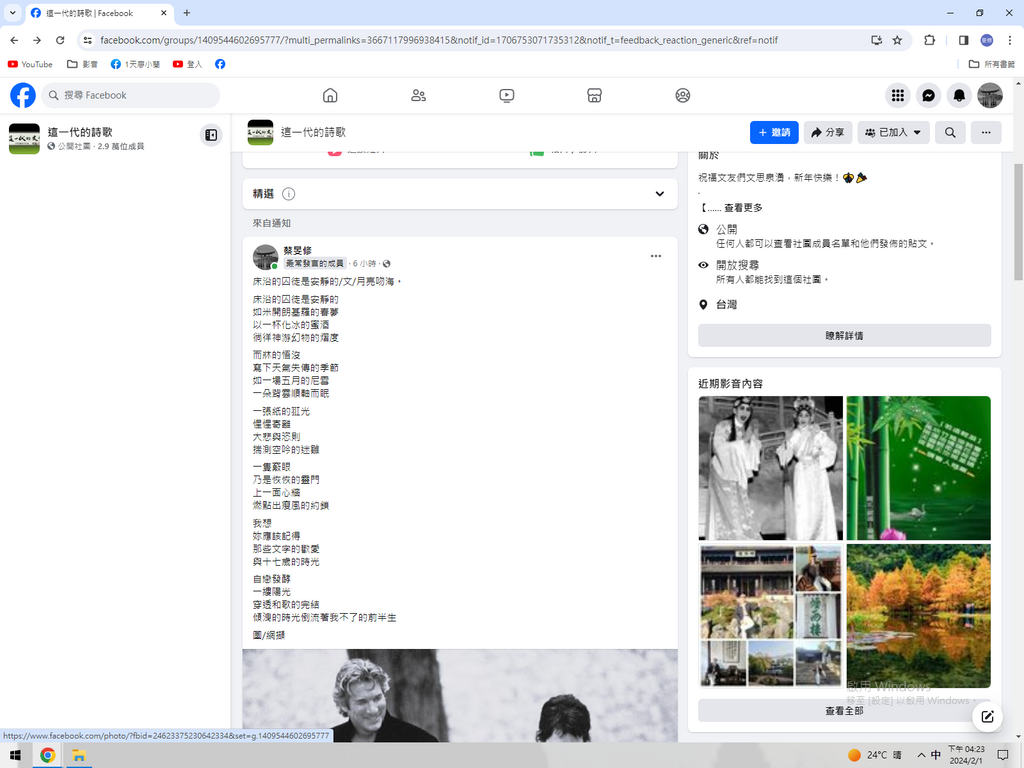Collapse the 精選 featured section chevron
1024x768 pixels.
660,194
